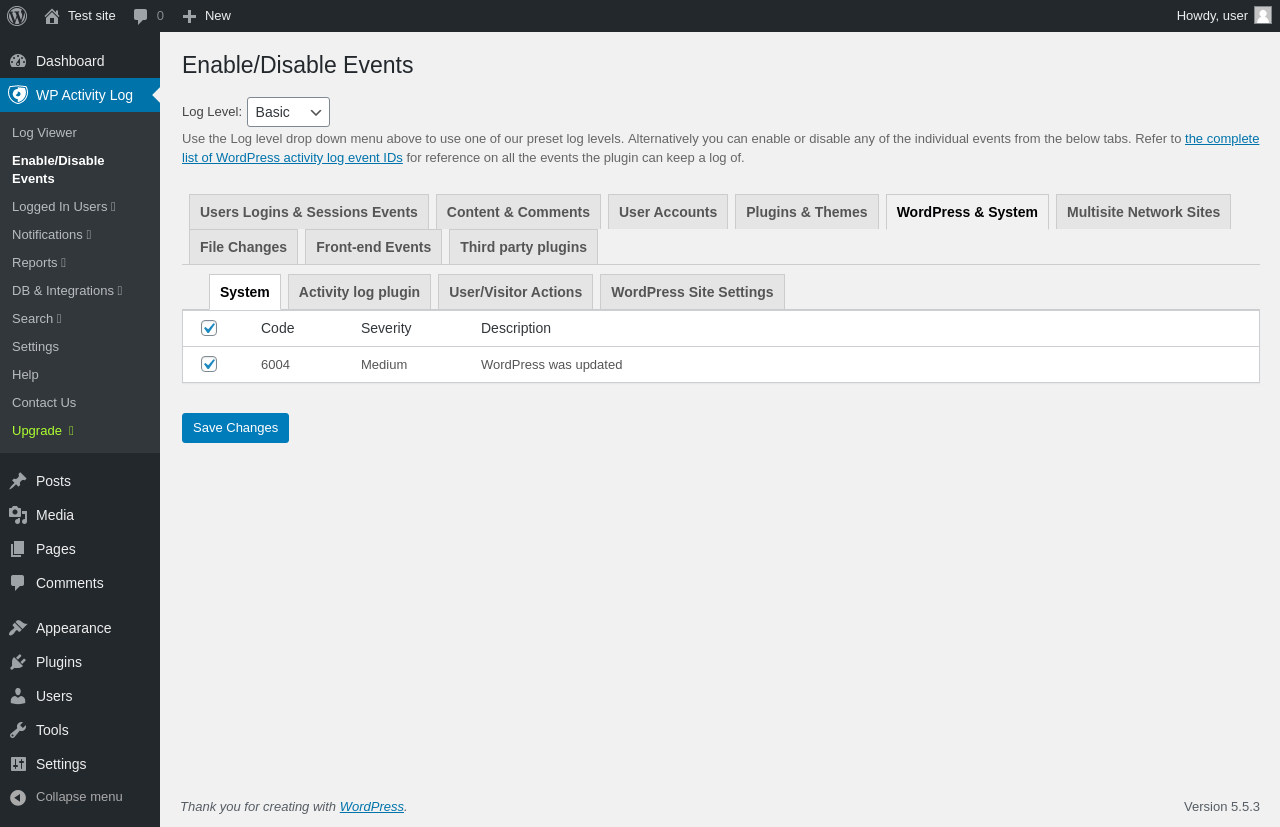Click the plus New content icon
The width and height of the screenshot is (1280, 827).
pos(189,16)
